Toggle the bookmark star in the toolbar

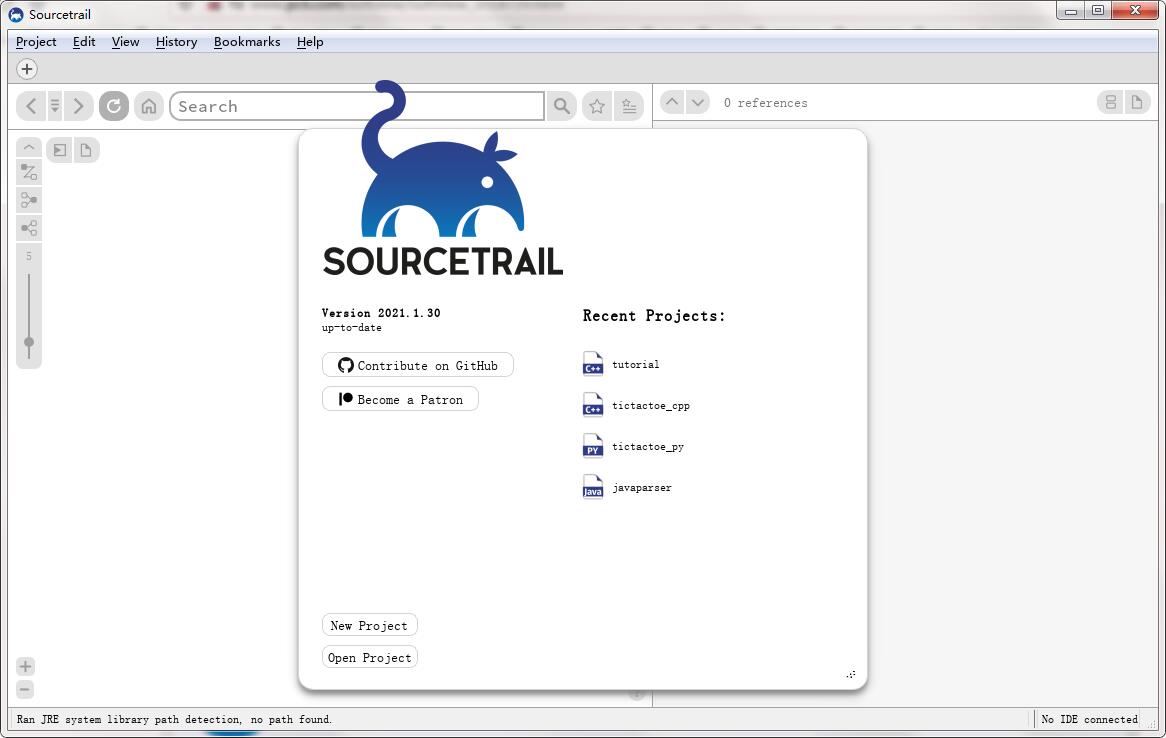(x=596, y=105)
